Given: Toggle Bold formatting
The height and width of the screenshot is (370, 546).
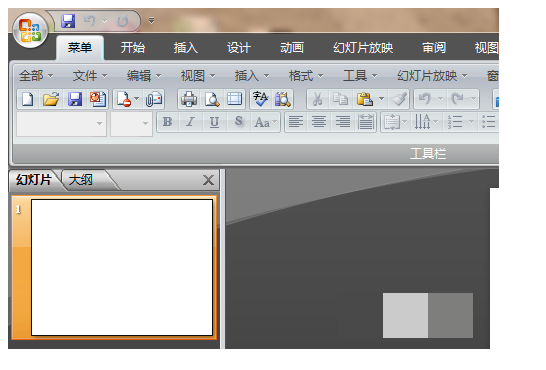Looking at the screenshot, I should [167, 122].
